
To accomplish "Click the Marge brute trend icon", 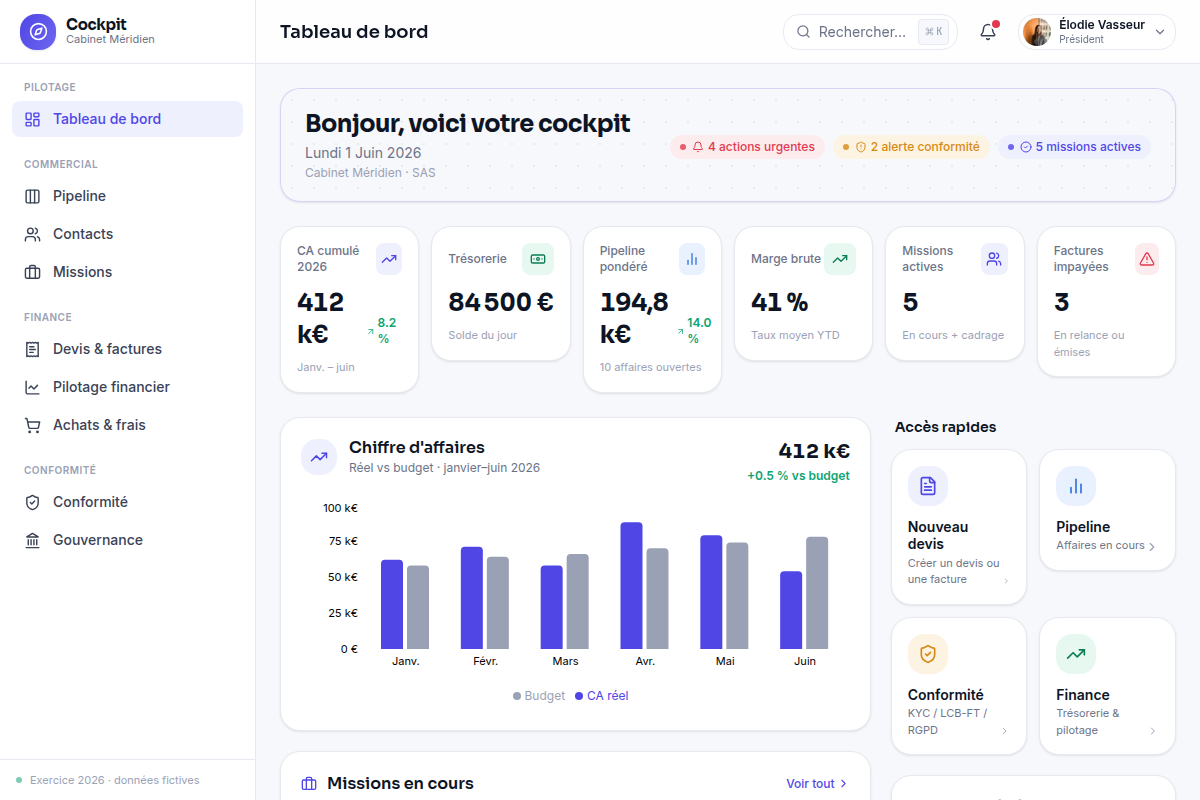I will point(840,259).
